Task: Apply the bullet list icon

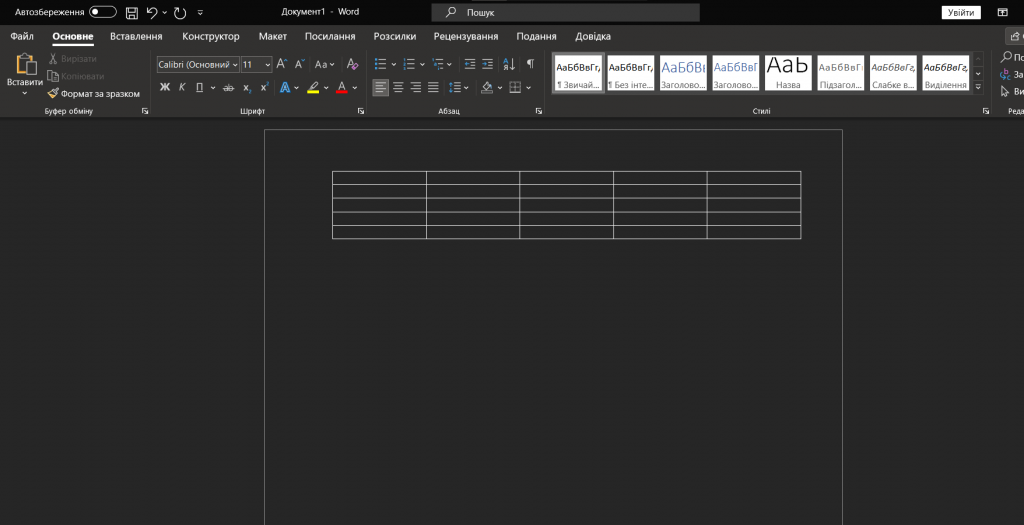Action: point(380,64)
